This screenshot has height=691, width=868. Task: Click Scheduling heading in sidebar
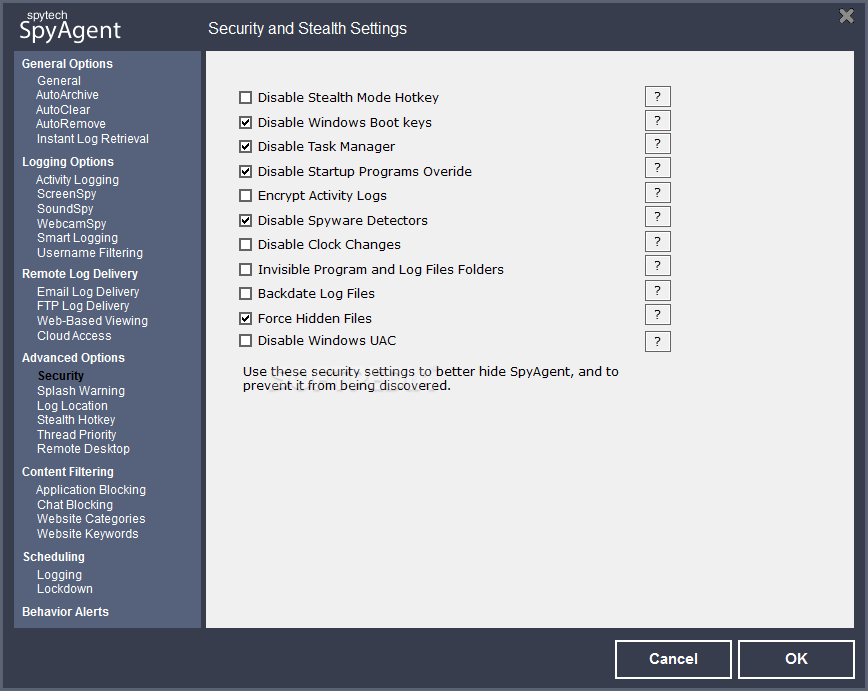pos(54,557)
